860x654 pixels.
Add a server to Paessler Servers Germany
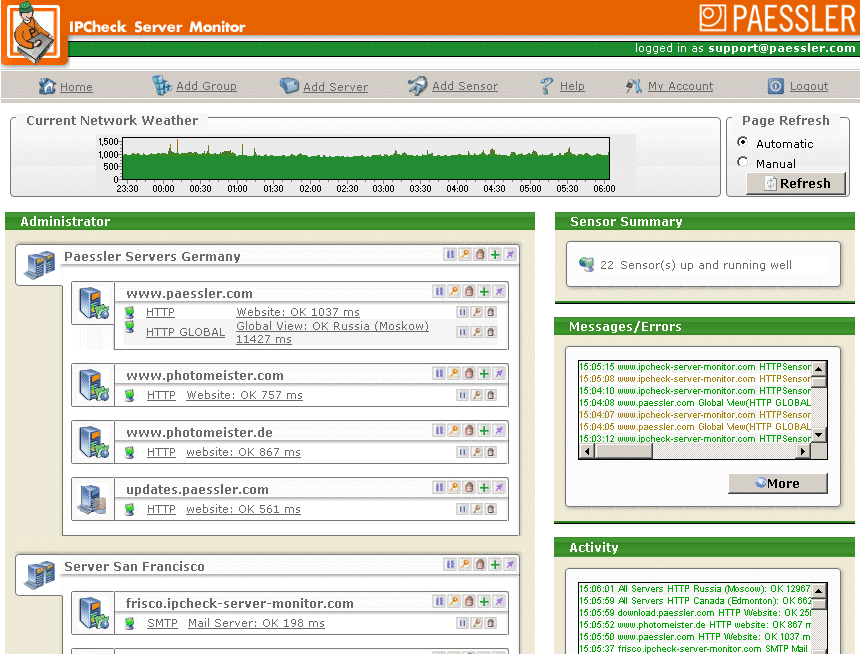pyautogui.click(x=495, y=254)
